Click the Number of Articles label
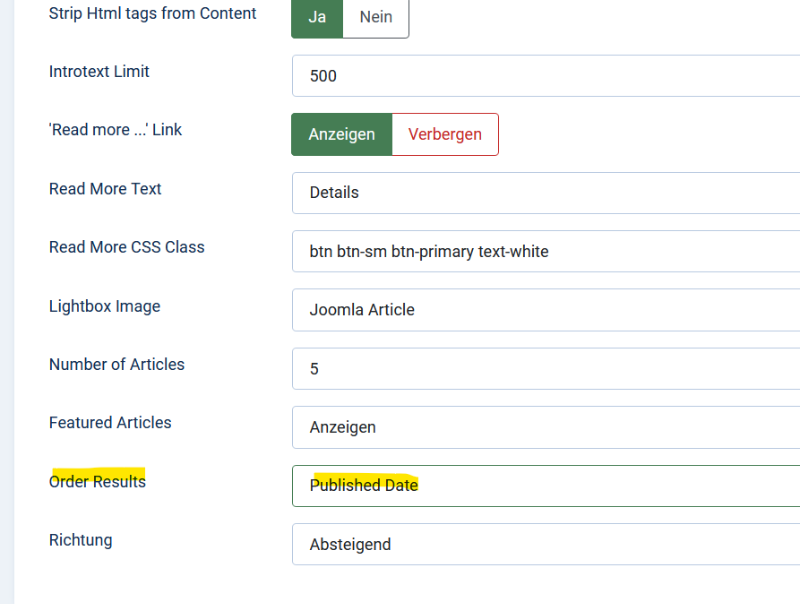The image size is (800, 604). point(117,364)
